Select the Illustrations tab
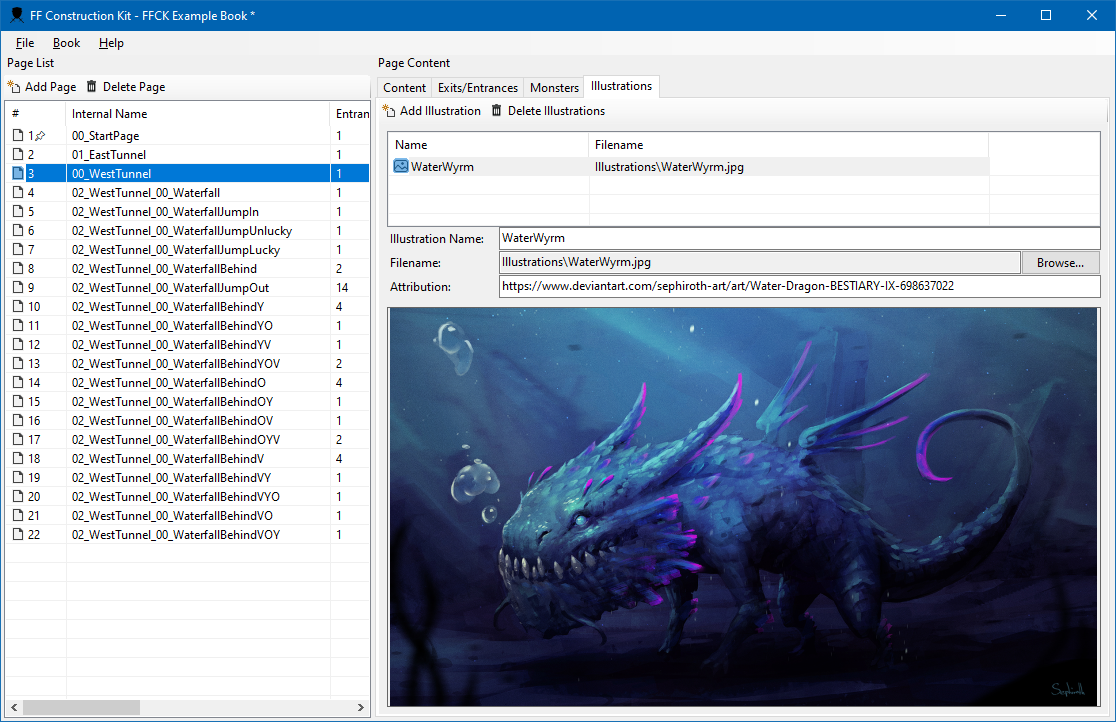This screenshot has width=1116, height=722. (621, 86)
